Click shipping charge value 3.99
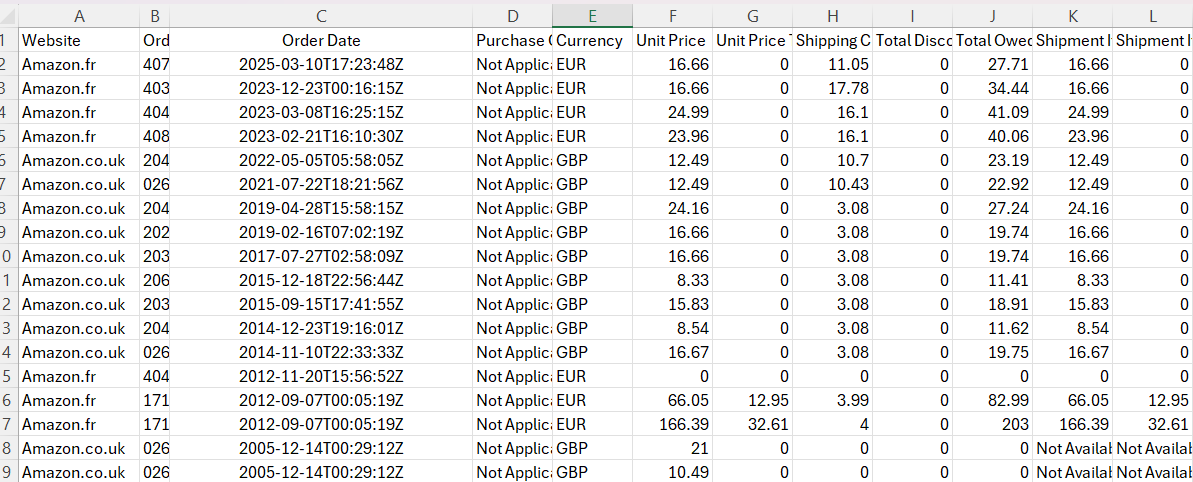 click(x=832, y=400)
